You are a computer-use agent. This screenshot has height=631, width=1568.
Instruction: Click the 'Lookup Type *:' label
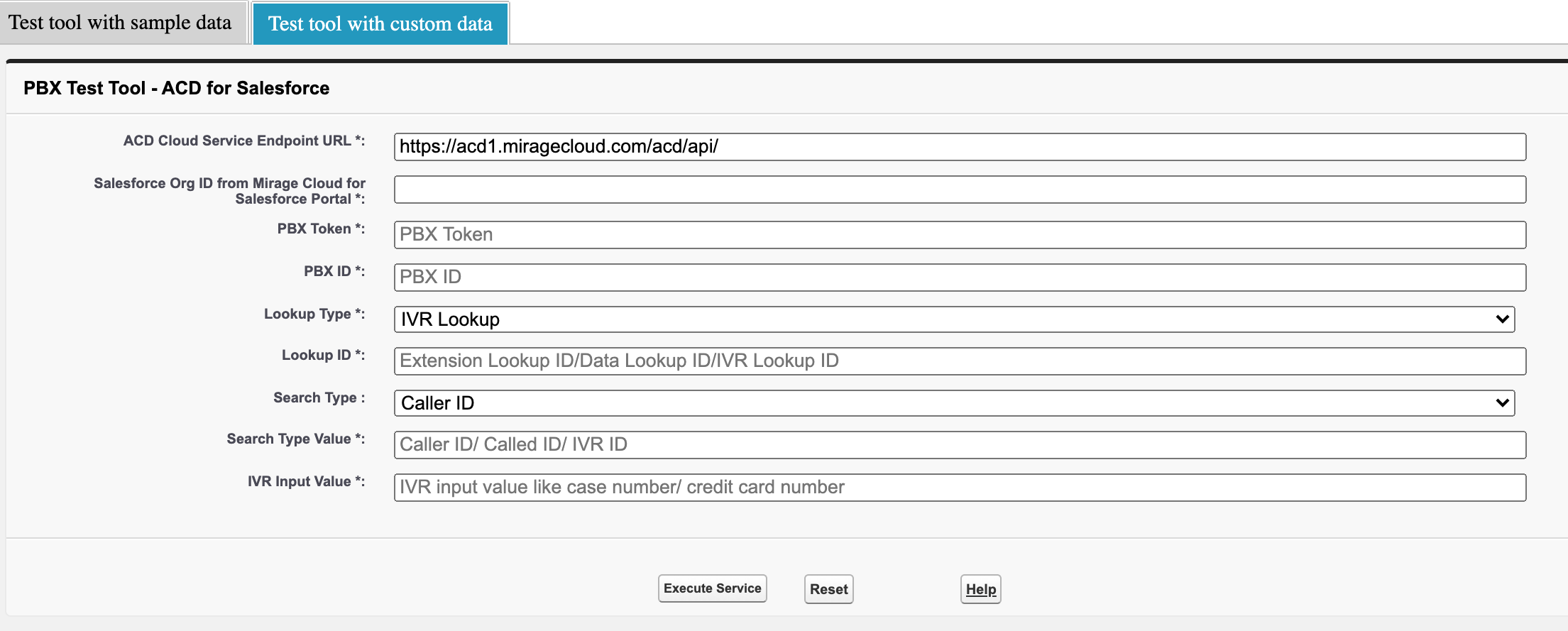pos(314,314)
